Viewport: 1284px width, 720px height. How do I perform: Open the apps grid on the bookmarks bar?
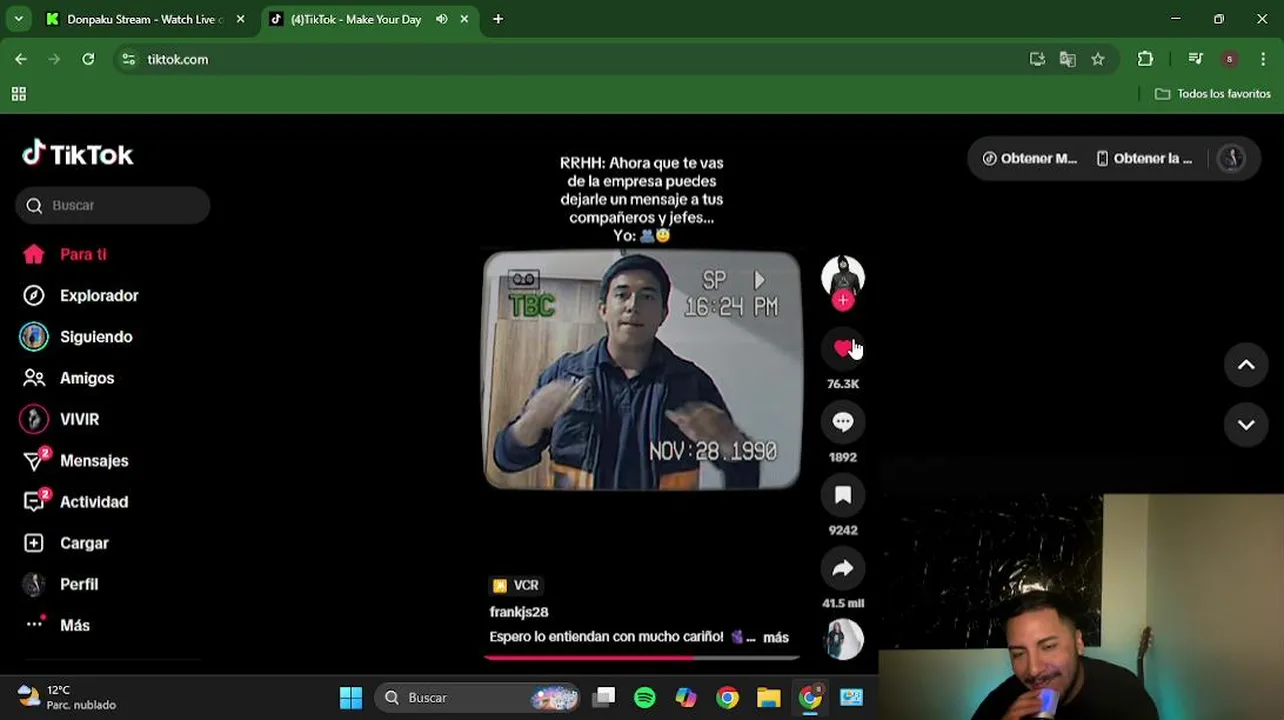click(18, 94)
